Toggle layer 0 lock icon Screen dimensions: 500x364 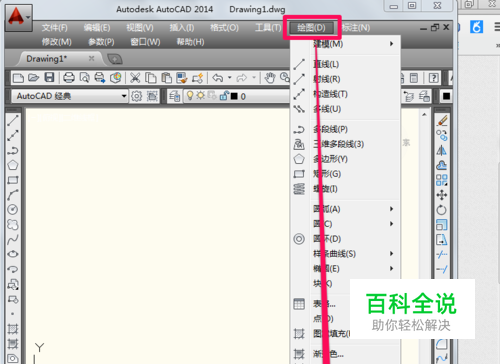click(224, 96)
